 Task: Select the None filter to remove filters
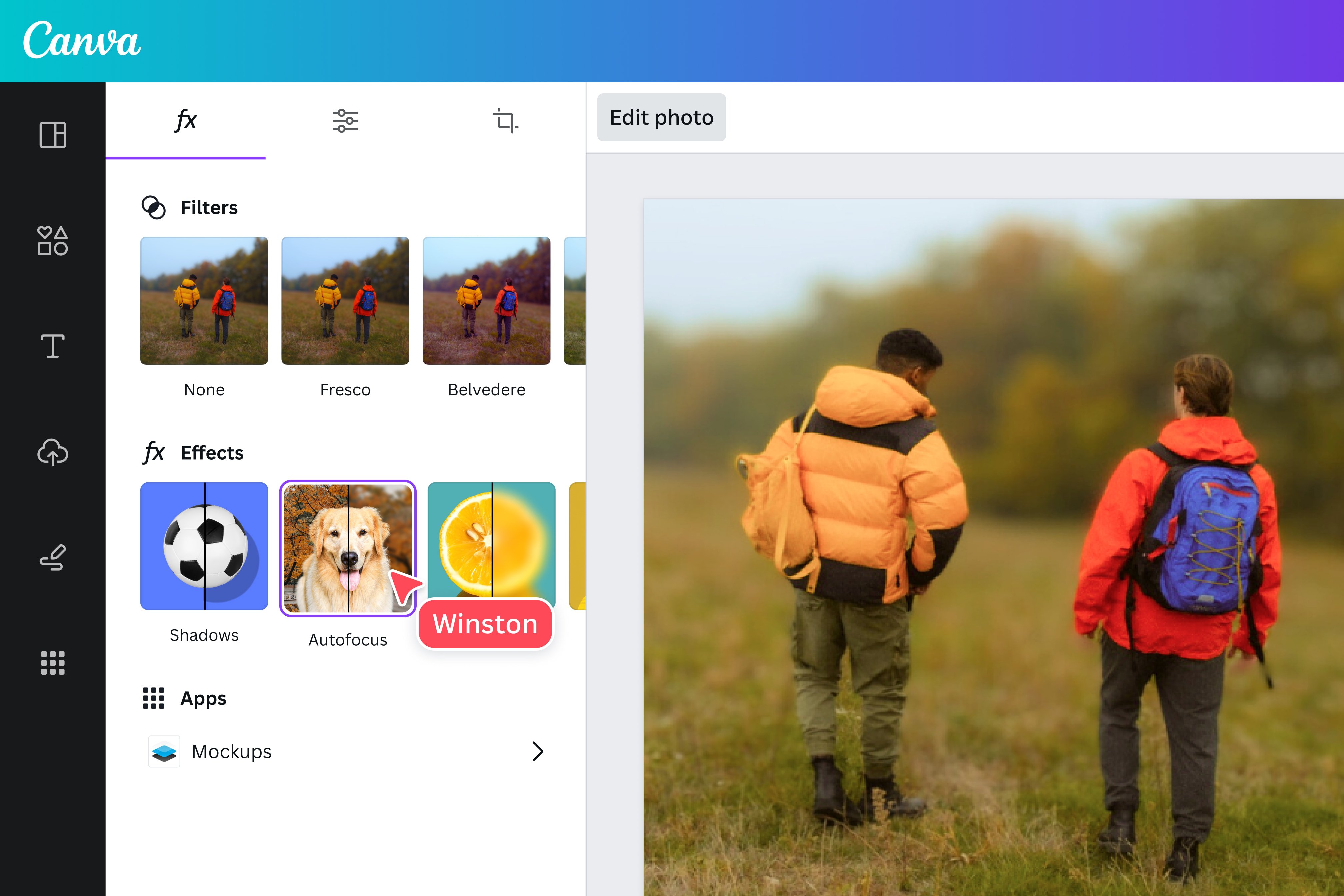(x=204, y=301)
